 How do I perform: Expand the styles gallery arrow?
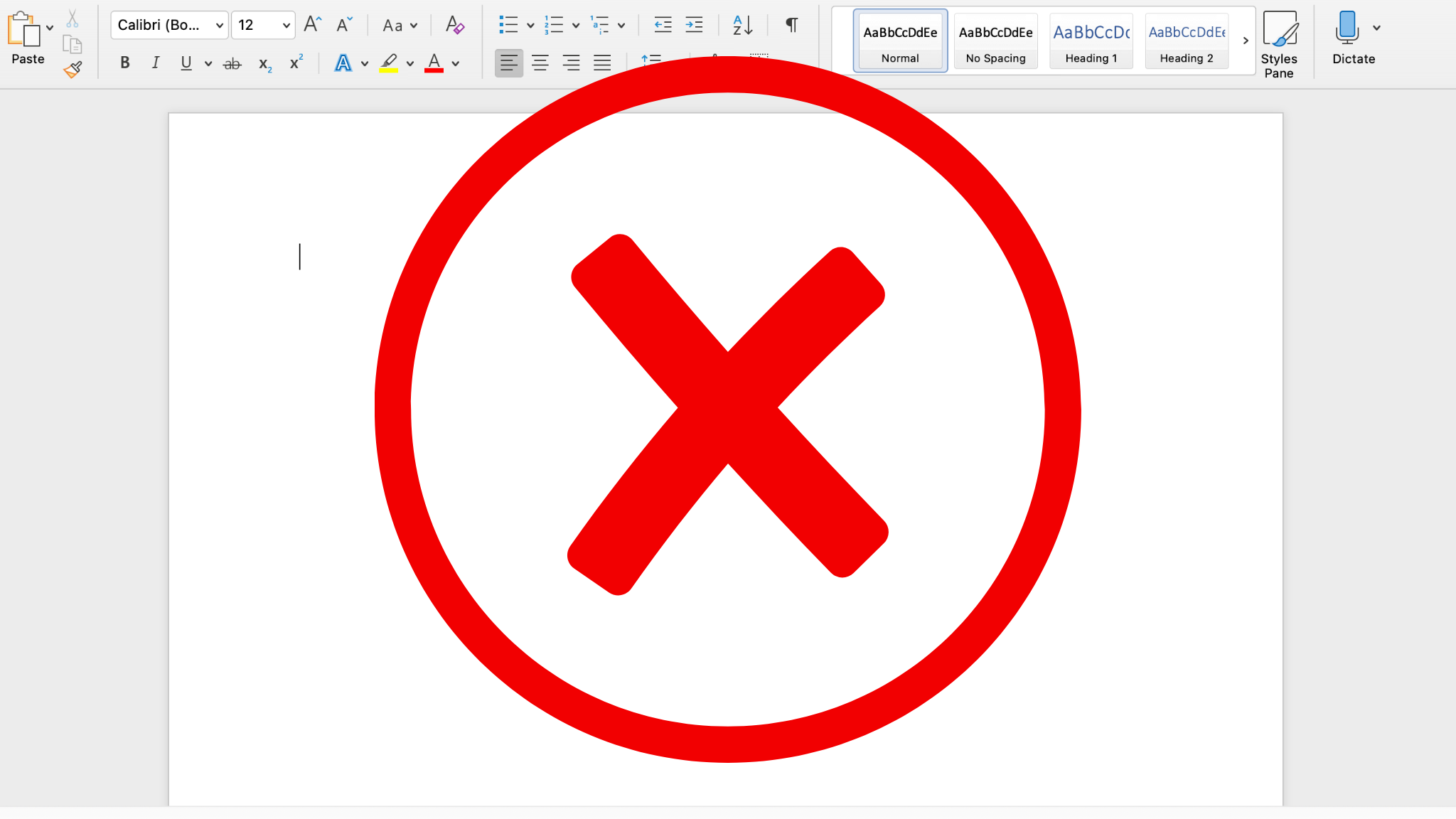1246,41
